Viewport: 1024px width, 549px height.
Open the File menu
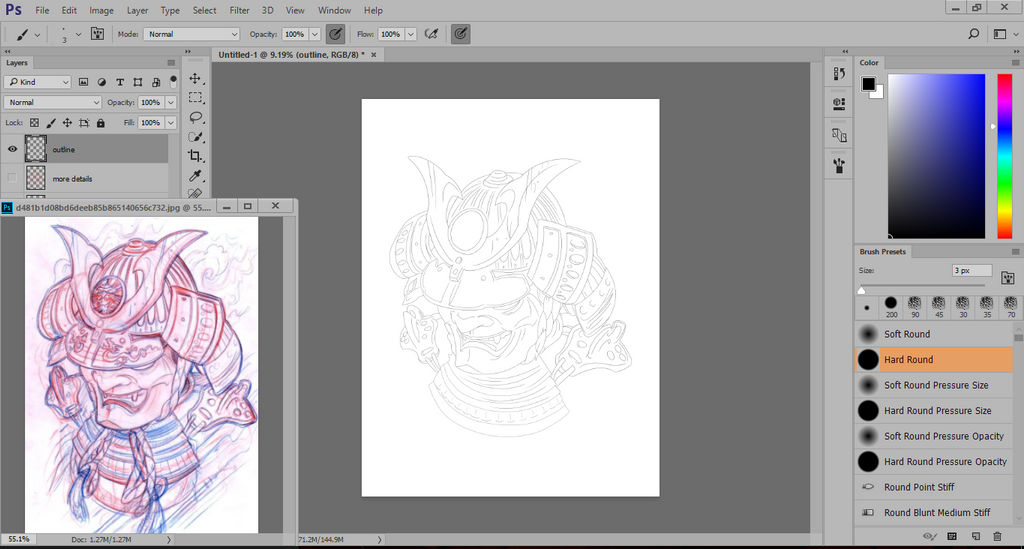[42, 10]
